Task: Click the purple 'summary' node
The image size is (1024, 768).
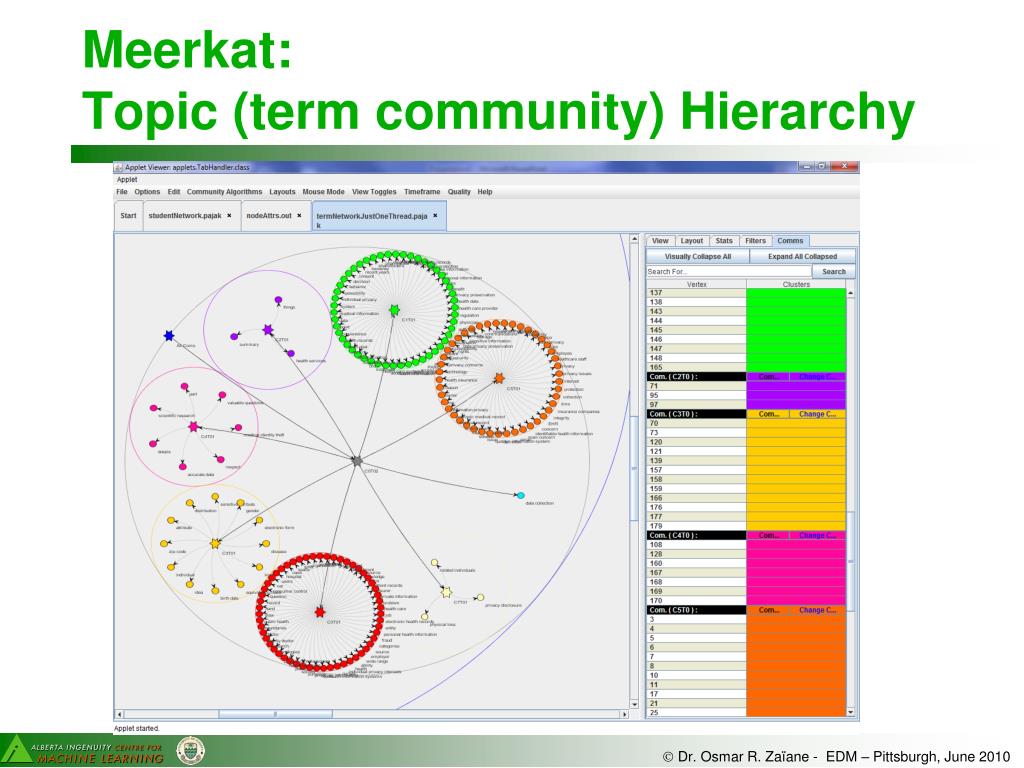Action: tap(234, 337)
